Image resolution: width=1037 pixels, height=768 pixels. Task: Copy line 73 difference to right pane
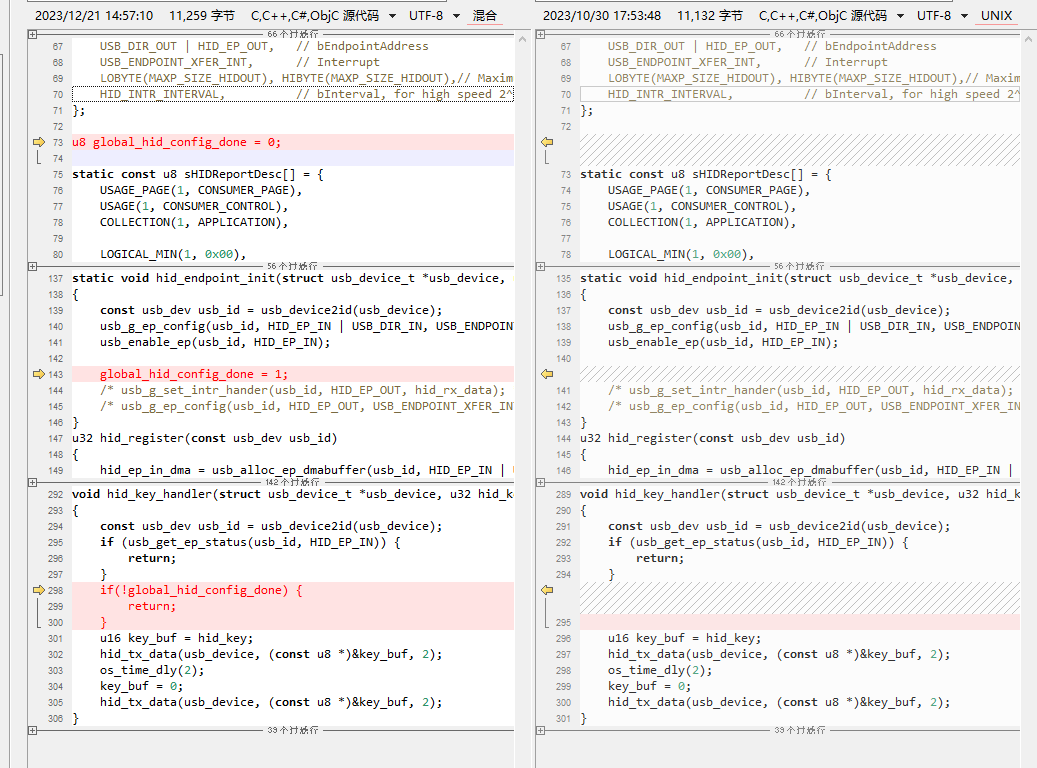(x=38, y=142)
